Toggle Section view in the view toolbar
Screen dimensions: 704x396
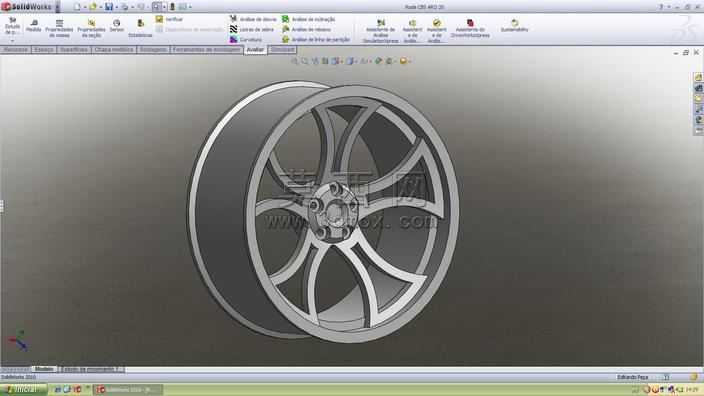[325, 61]
